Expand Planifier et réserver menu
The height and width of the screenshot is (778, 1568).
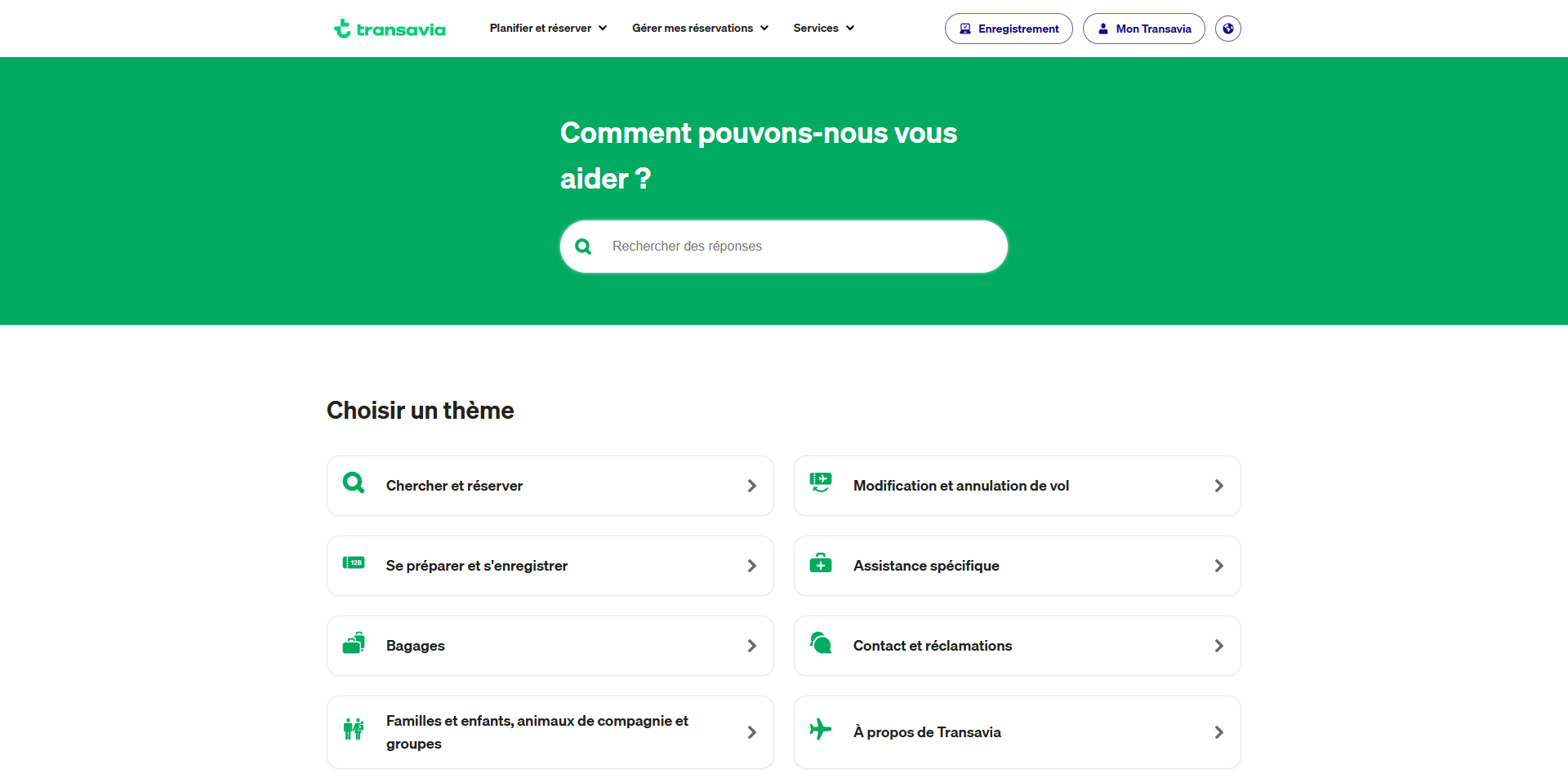pos(548,28)
